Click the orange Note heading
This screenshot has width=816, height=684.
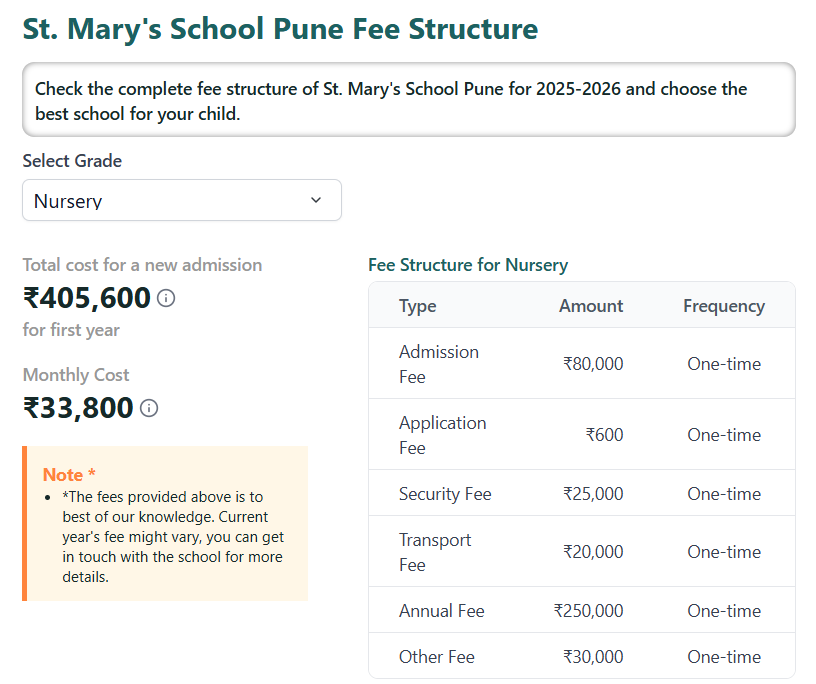[69, 475]
